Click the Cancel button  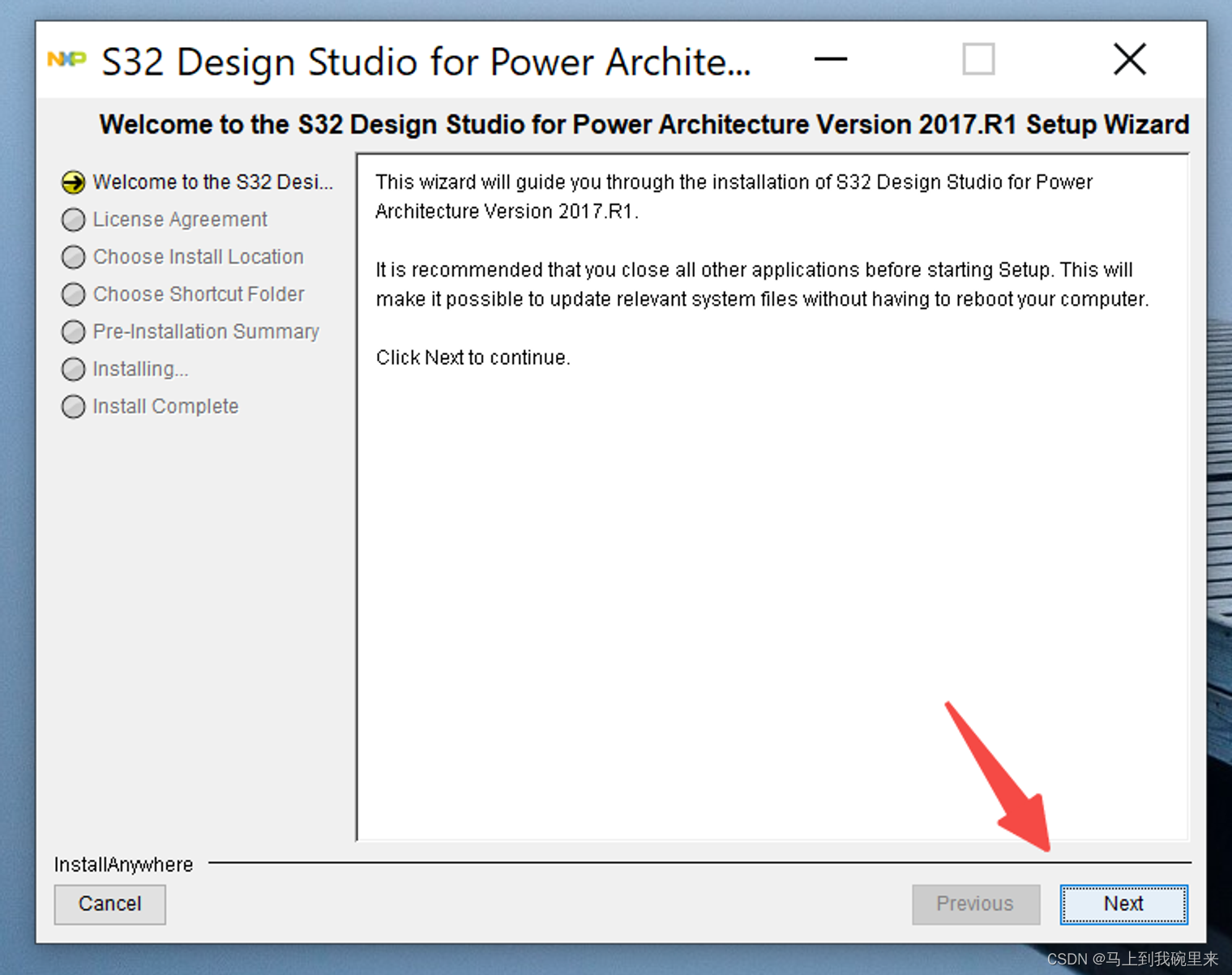click(x=110, y=904)
